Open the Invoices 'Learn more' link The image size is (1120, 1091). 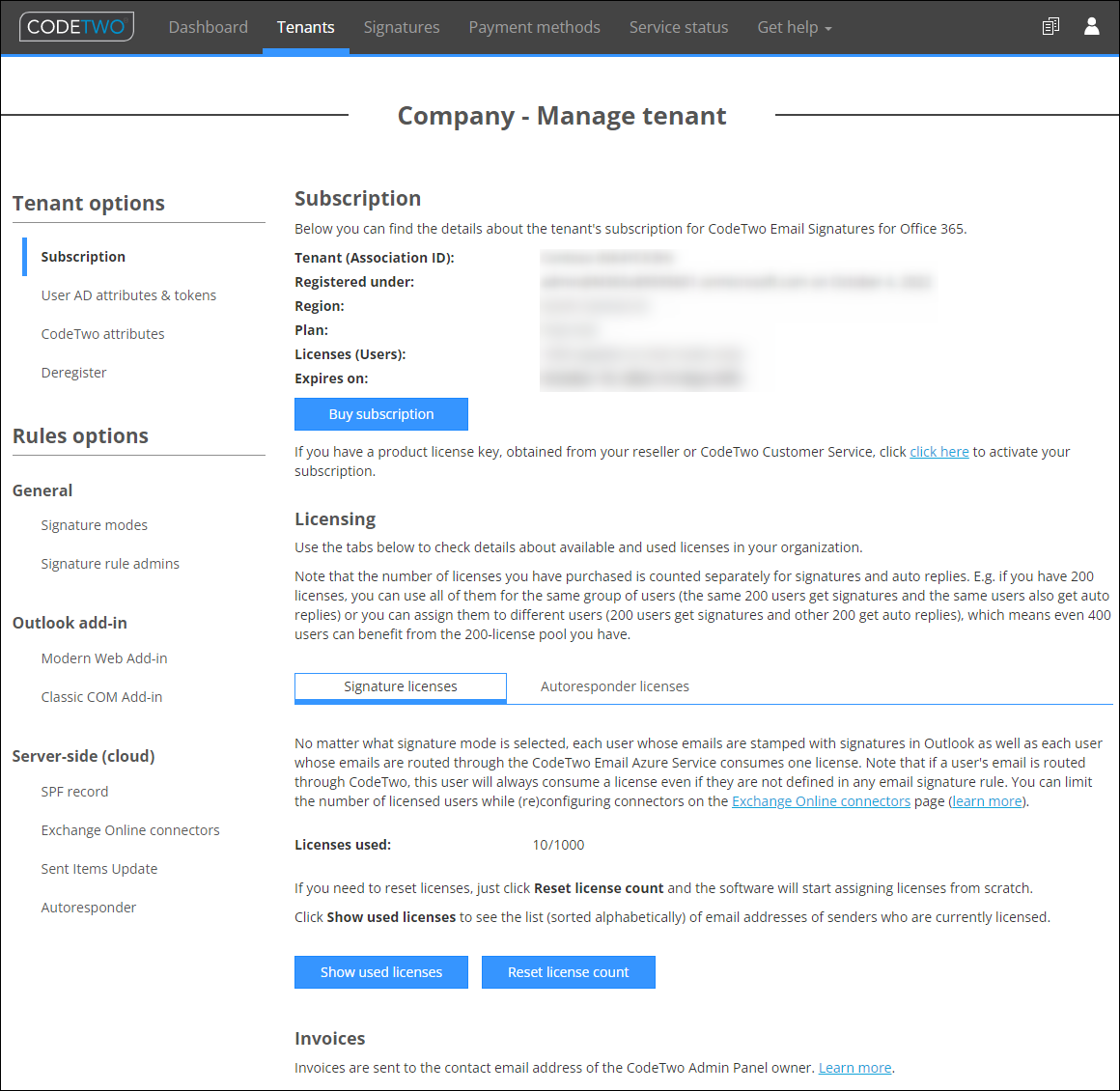[x=854, y=1068]
